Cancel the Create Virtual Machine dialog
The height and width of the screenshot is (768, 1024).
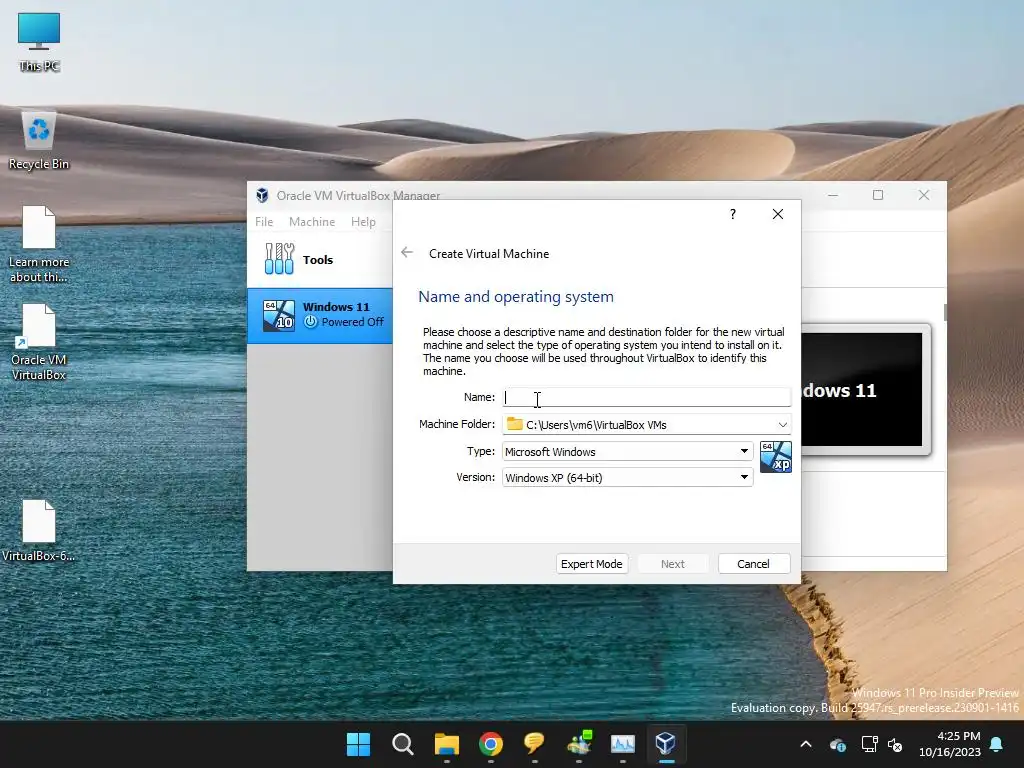tap(754, 564)
